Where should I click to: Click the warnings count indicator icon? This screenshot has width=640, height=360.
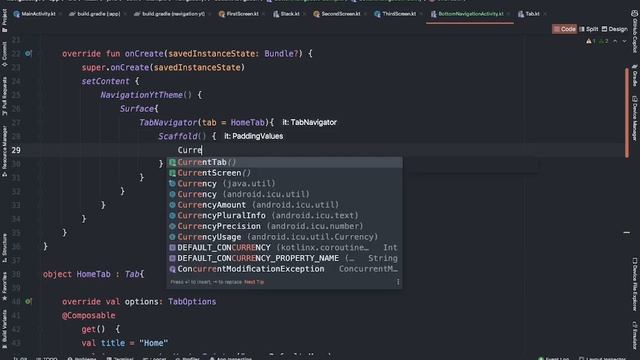point(591,41)
